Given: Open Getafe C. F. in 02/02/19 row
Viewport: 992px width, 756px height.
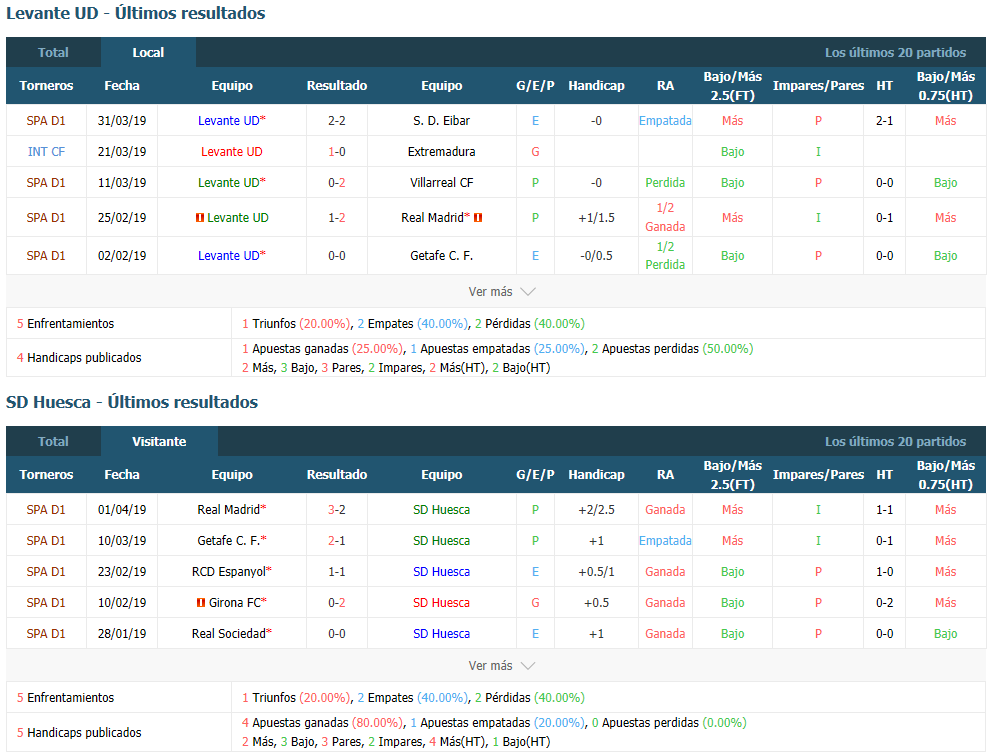Looking at the screenshot, I should tap(442, 256).
